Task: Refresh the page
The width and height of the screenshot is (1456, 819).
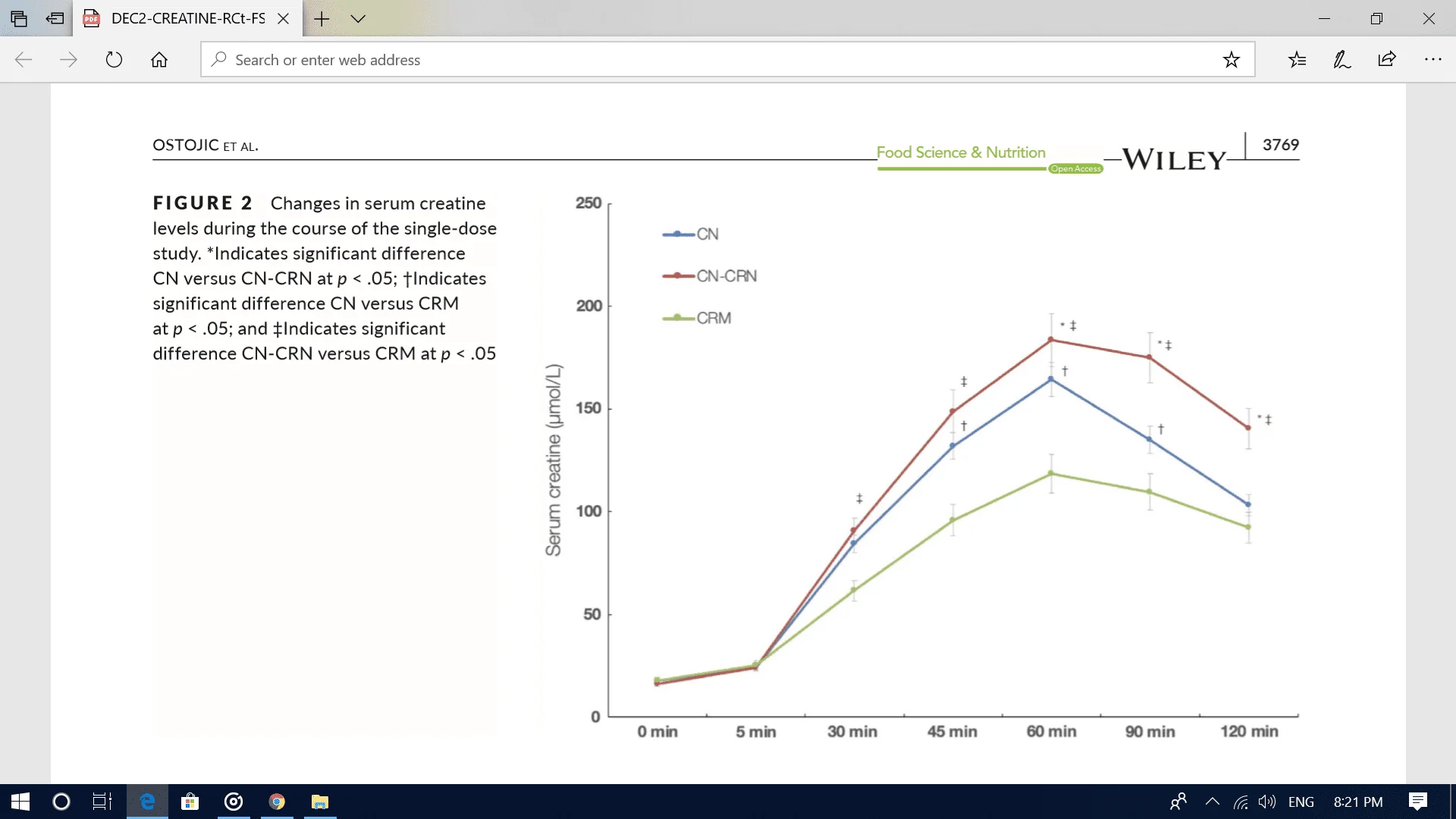Action: (114, 59)
